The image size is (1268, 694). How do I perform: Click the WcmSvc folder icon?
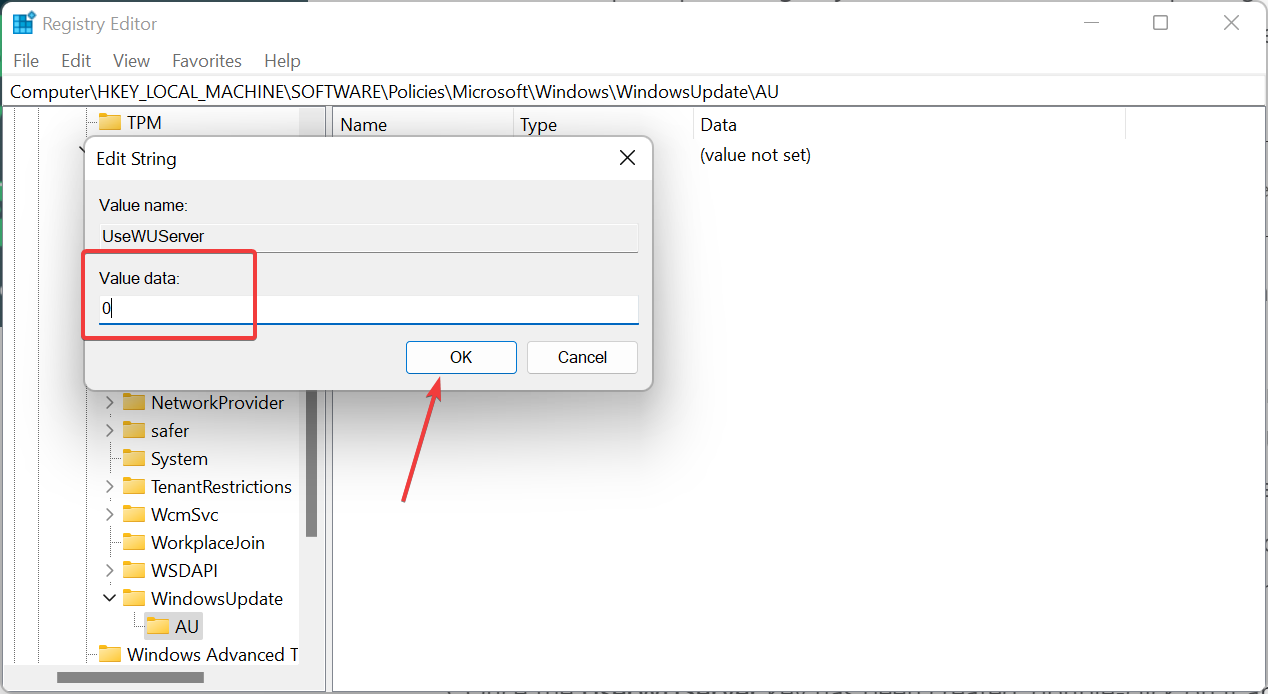tap(134, 514)
